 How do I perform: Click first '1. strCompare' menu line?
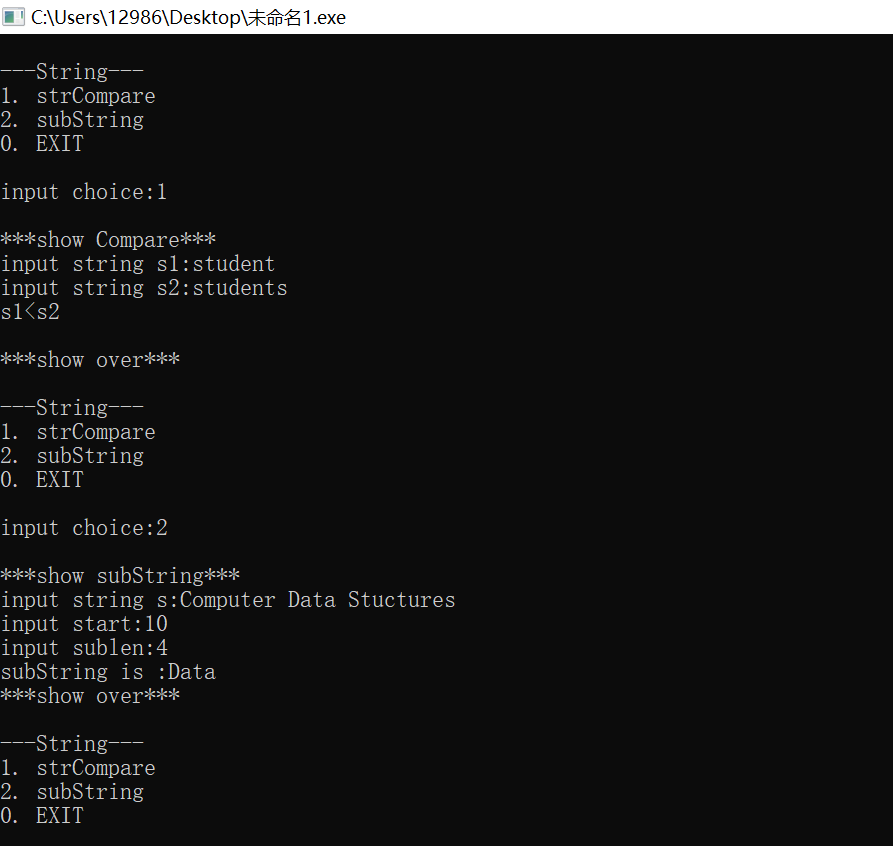(78, 96)
